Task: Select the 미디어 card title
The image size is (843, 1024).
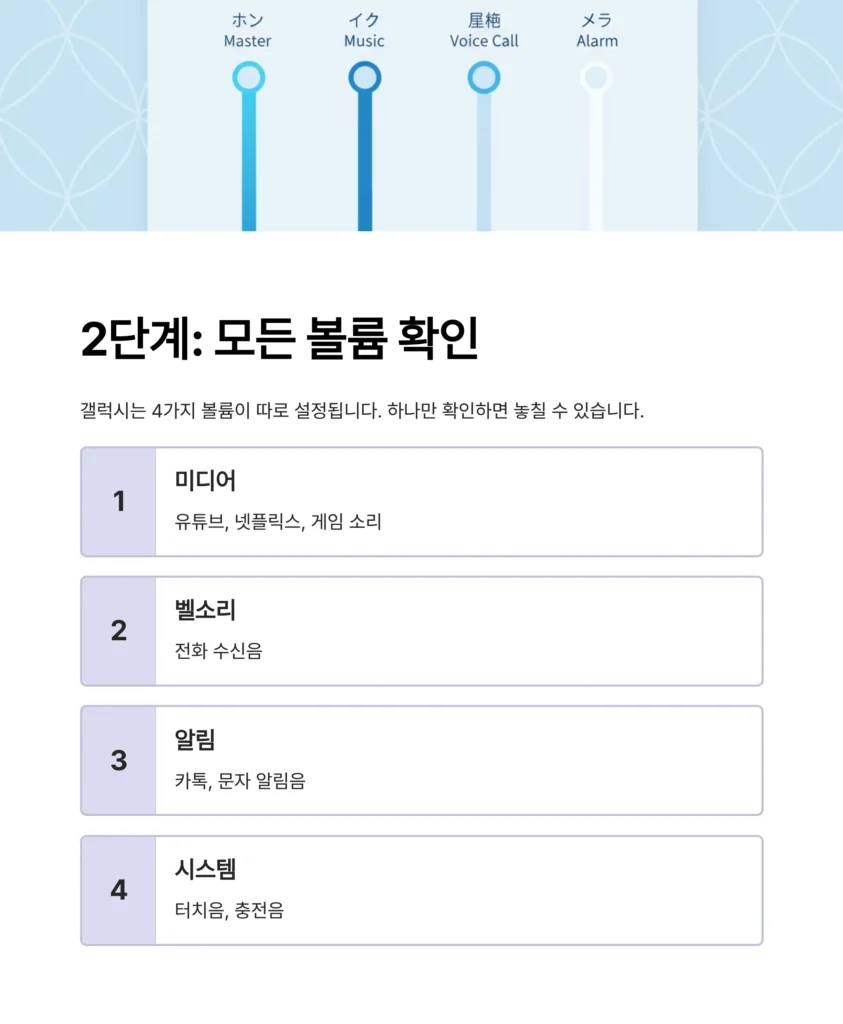Action: tap(205, 481)
